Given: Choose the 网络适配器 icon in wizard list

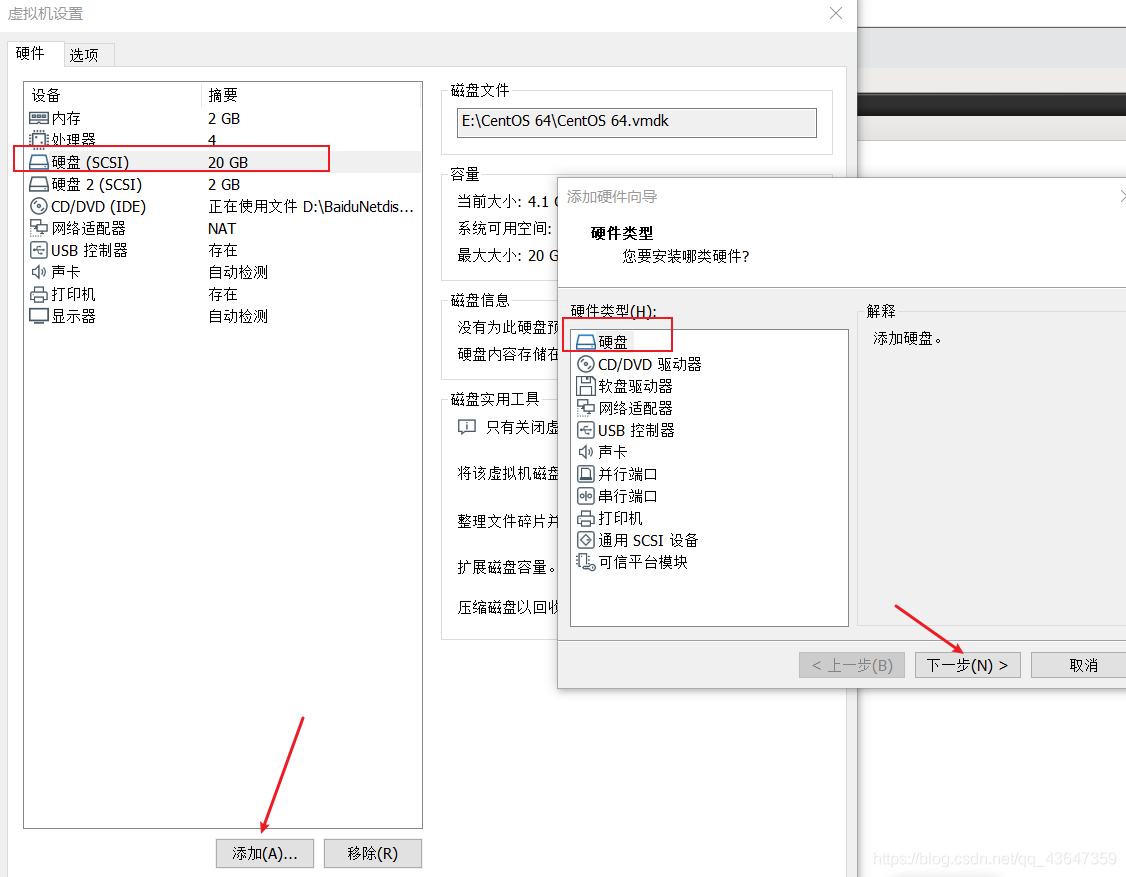Looking at the screenshot, I should 586,408.
